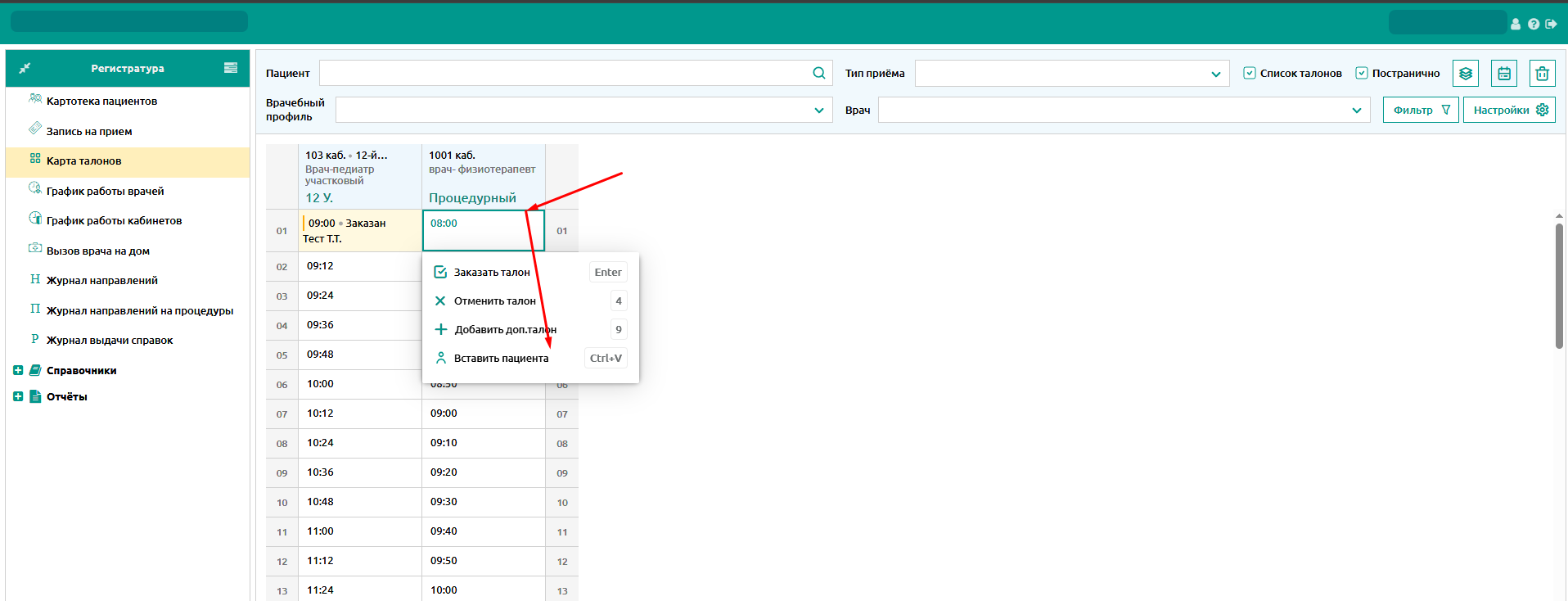Click the vertical scrollbar thumb of schedule
The width and height of the screenshot is (1568, 601).
point(1559,285)
